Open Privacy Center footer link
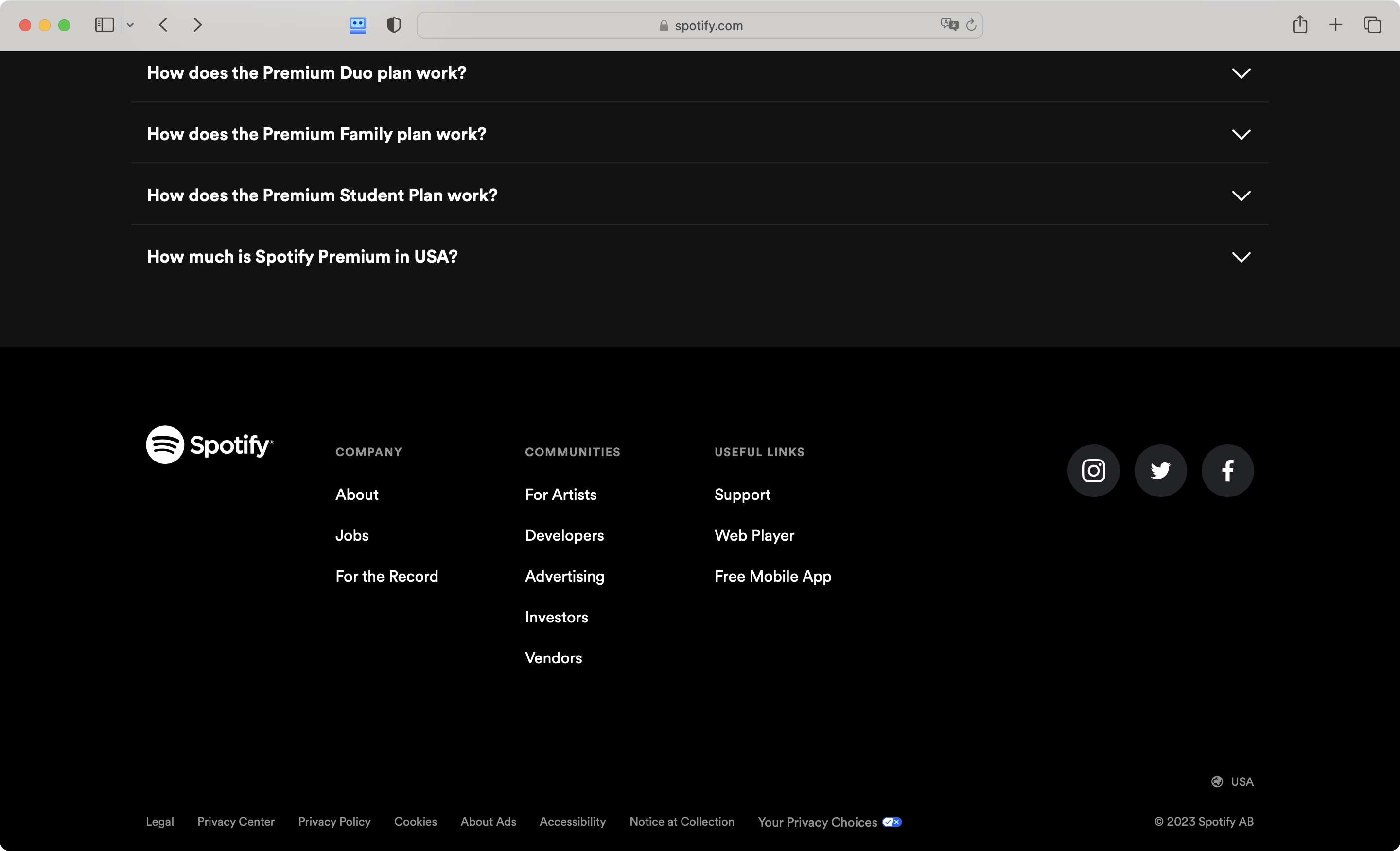Image resolution: width=1400 pixels, height=851 pixels. click(236, 822)
